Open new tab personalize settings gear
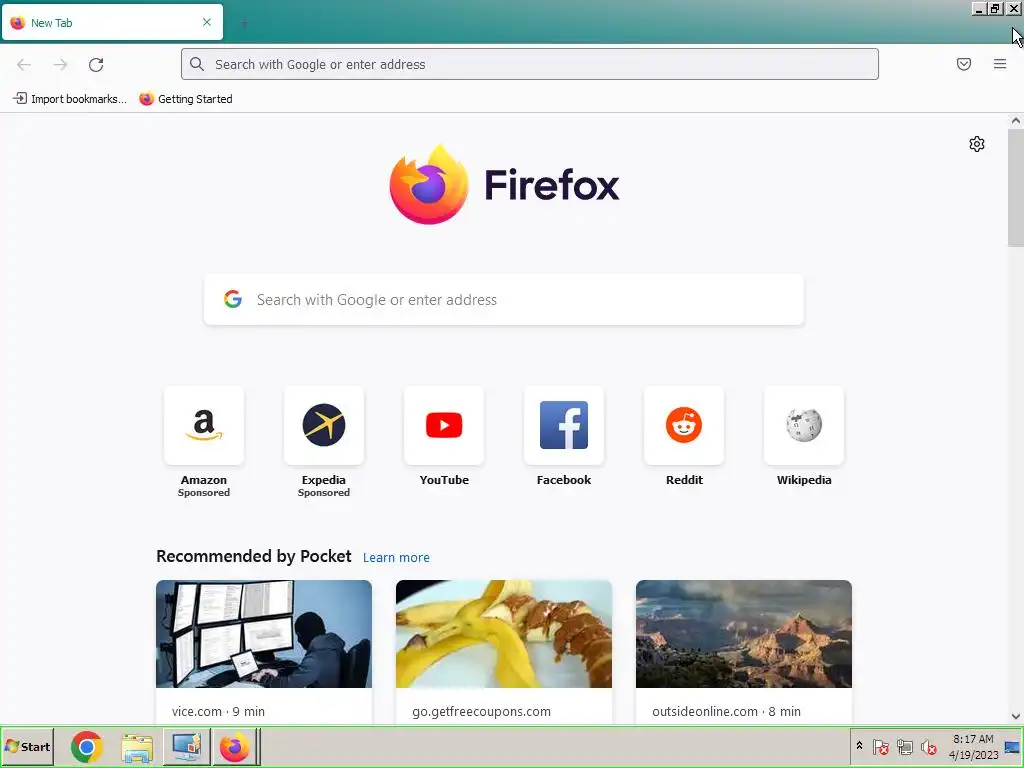The width and height of the screenshot is (1024, 768). 977,144
